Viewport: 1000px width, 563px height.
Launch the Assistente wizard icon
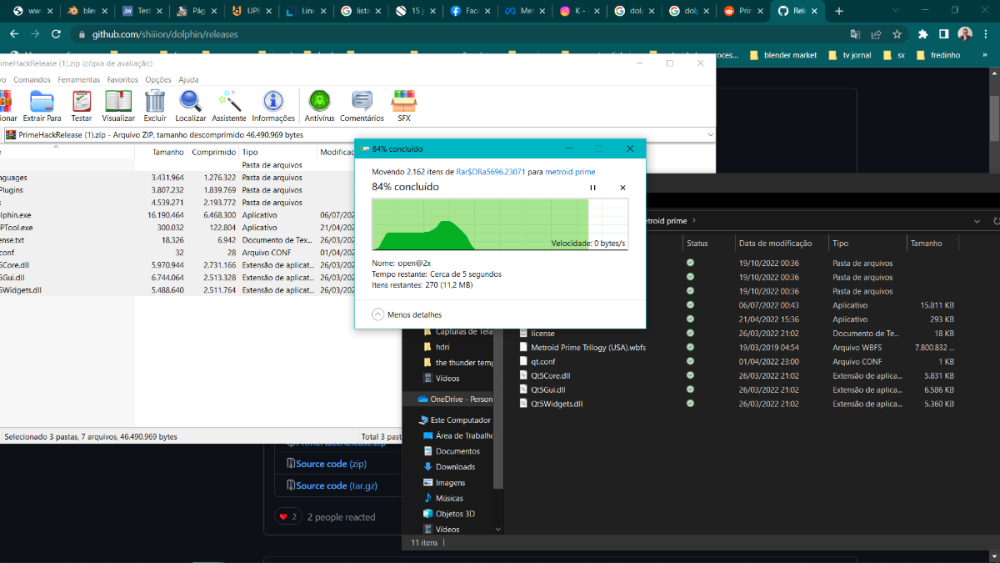[228, 106]
